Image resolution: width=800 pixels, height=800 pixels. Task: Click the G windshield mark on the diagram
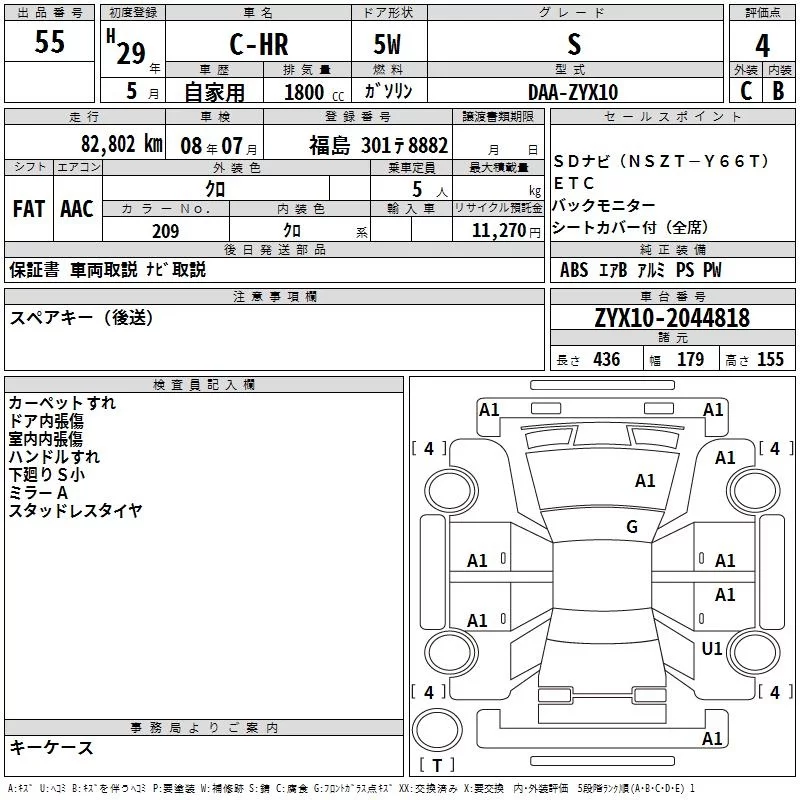pos(632,527)
